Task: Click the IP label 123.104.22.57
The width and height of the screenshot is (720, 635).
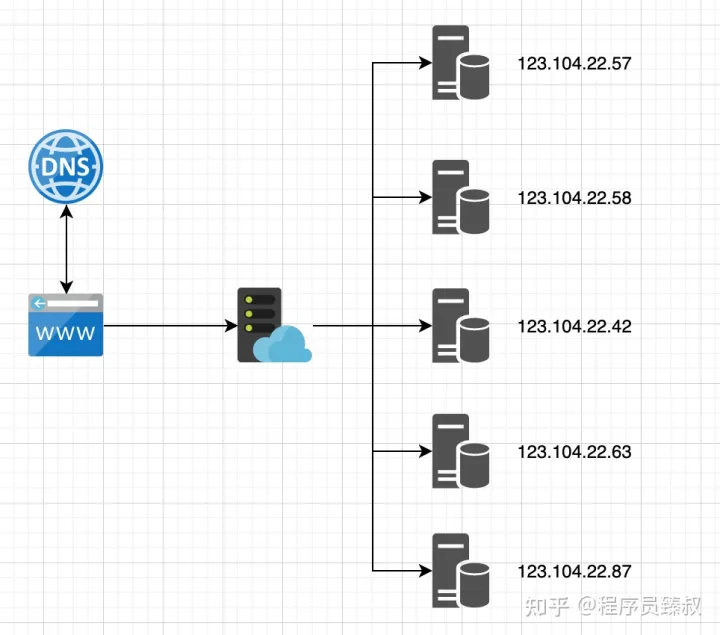Action: click(x=574, y=63)
